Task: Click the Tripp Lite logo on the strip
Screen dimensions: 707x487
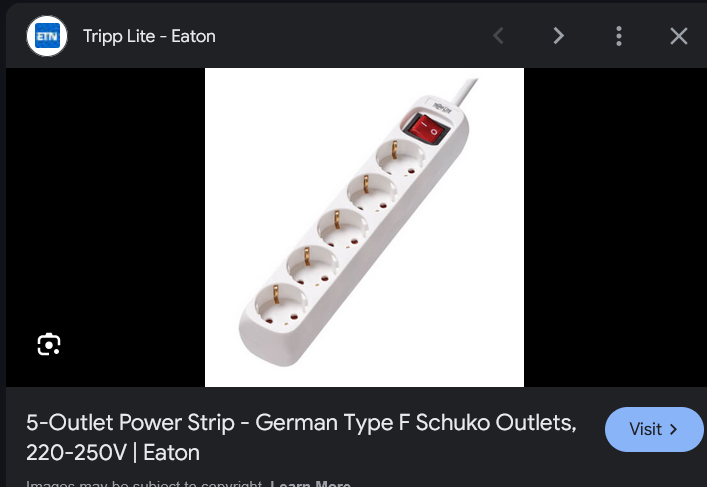Action: click(442, 108)
